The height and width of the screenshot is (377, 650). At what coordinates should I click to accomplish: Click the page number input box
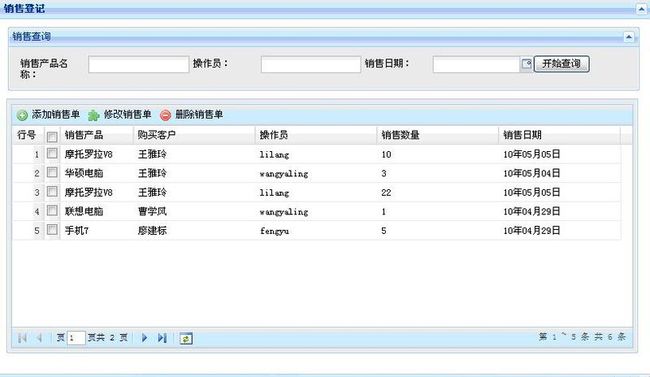76,338
